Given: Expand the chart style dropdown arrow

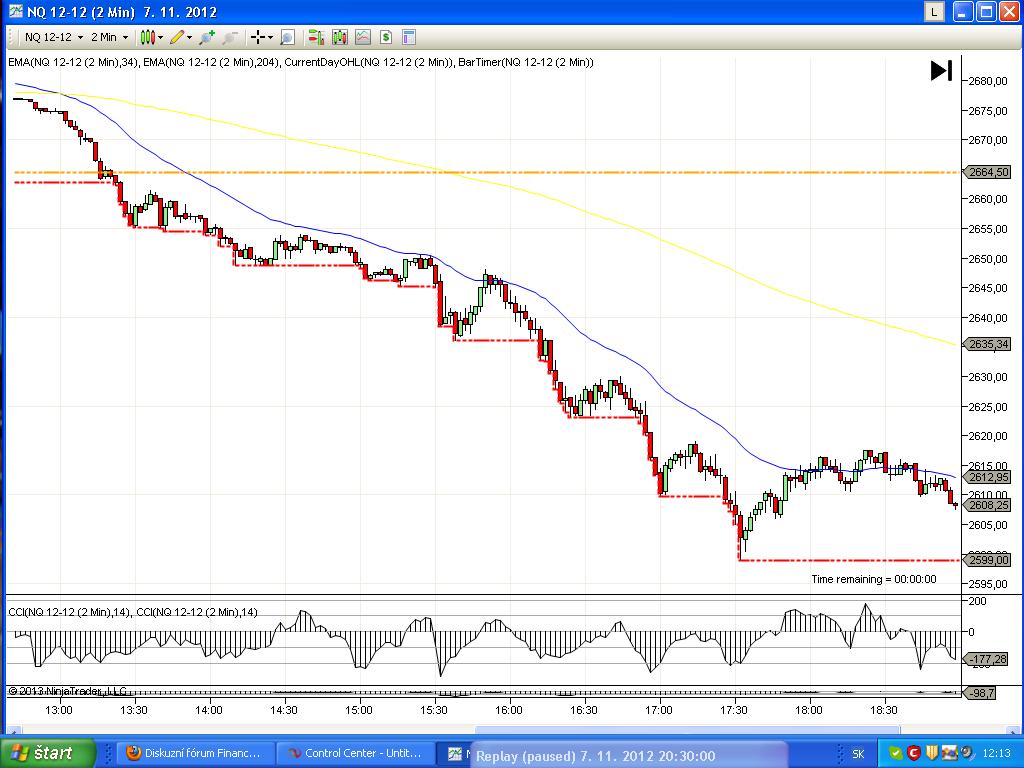Looking at the screenshot, I should tap(160, 37).
